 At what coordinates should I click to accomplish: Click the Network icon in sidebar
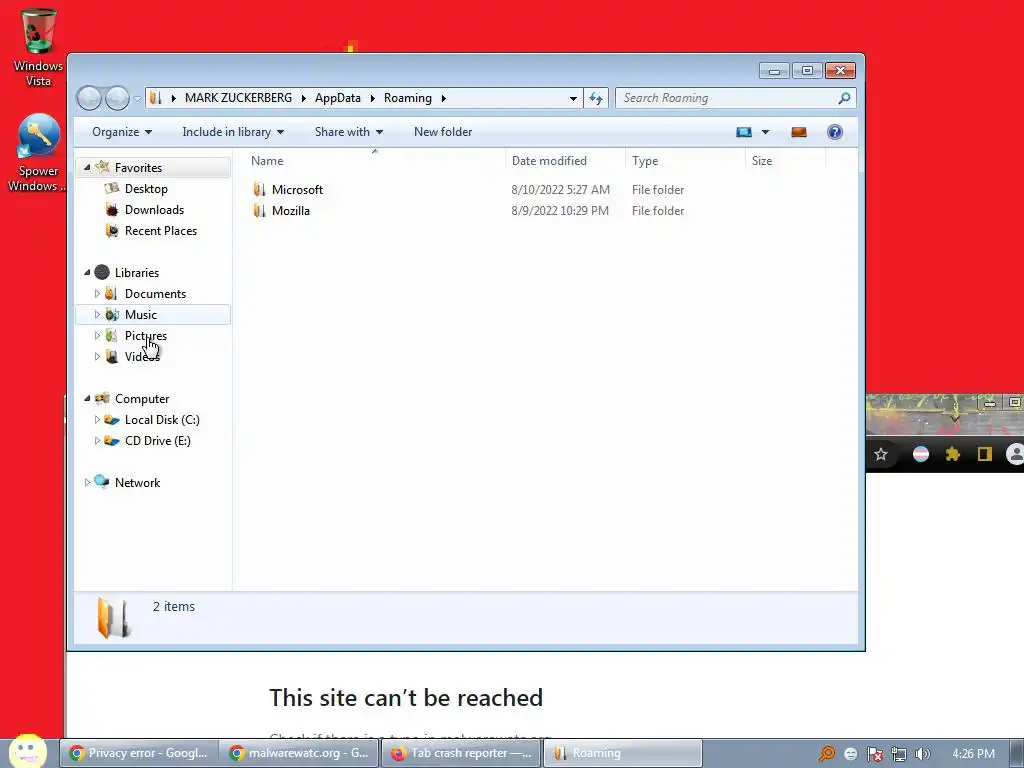click(x=102, y=482)
